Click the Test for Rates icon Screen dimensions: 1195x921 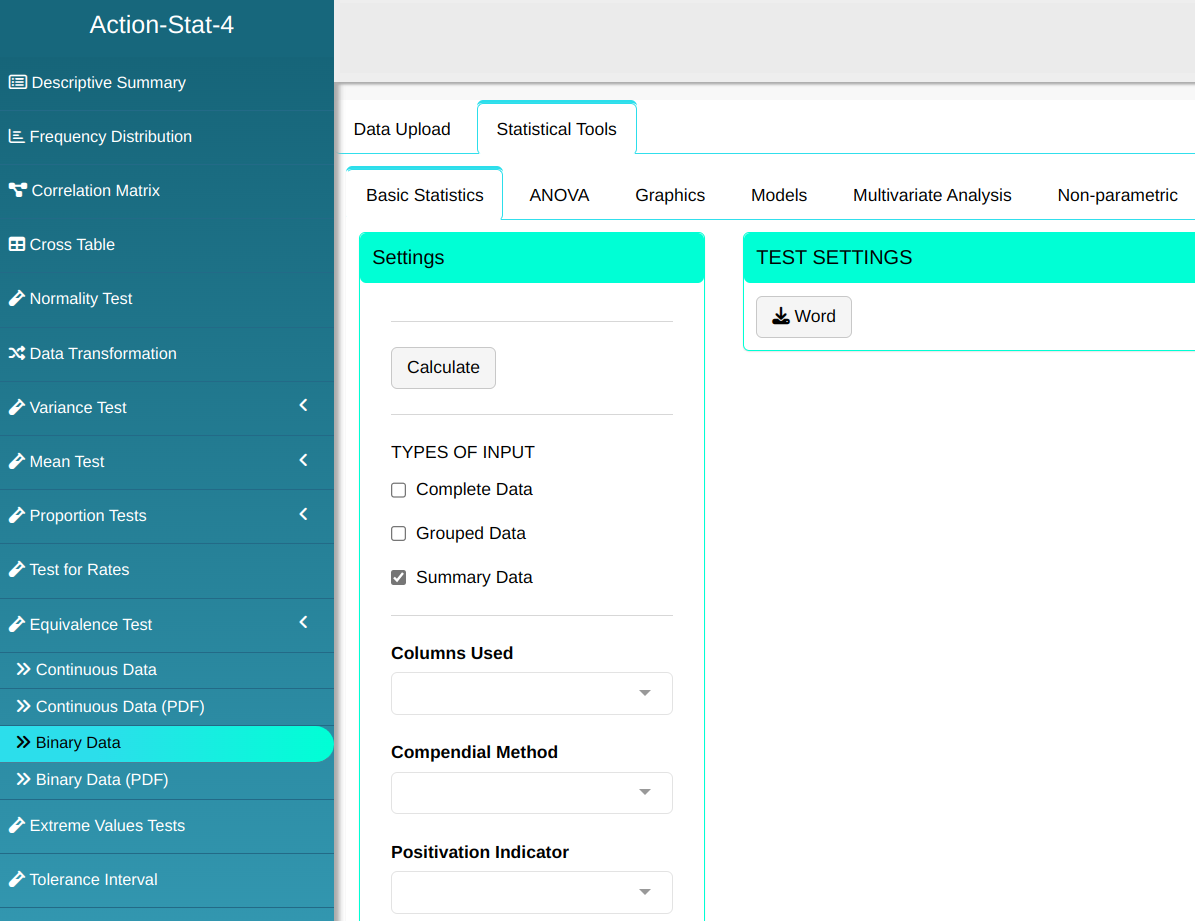coord(16,570)
